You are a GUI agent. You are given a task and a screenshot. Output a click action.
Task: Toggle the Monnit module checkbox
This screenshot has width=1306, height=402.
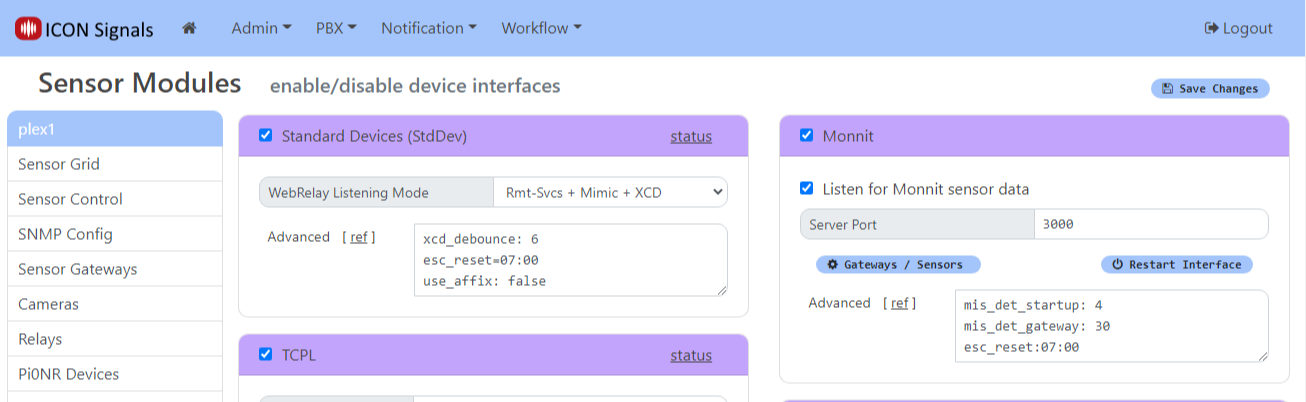[x=807, y=136]
